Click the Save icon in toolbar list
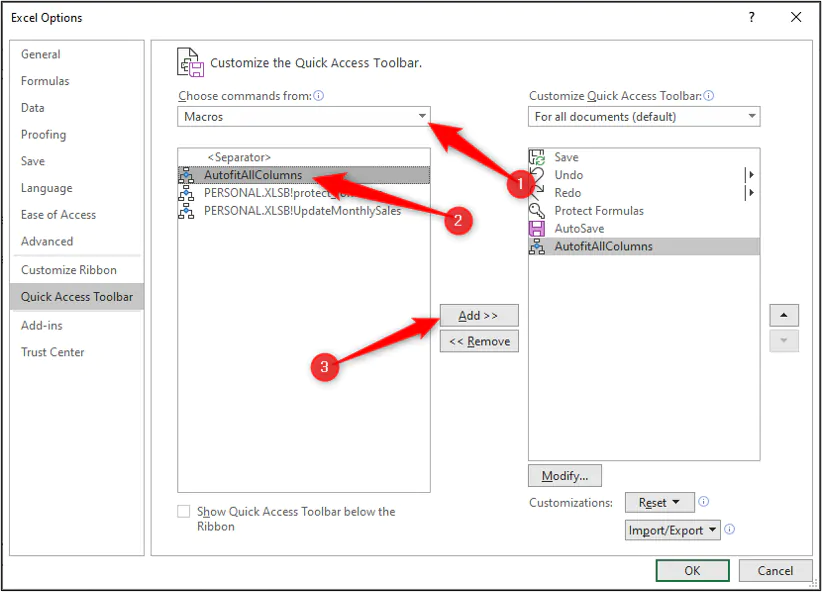 (537, 157)
